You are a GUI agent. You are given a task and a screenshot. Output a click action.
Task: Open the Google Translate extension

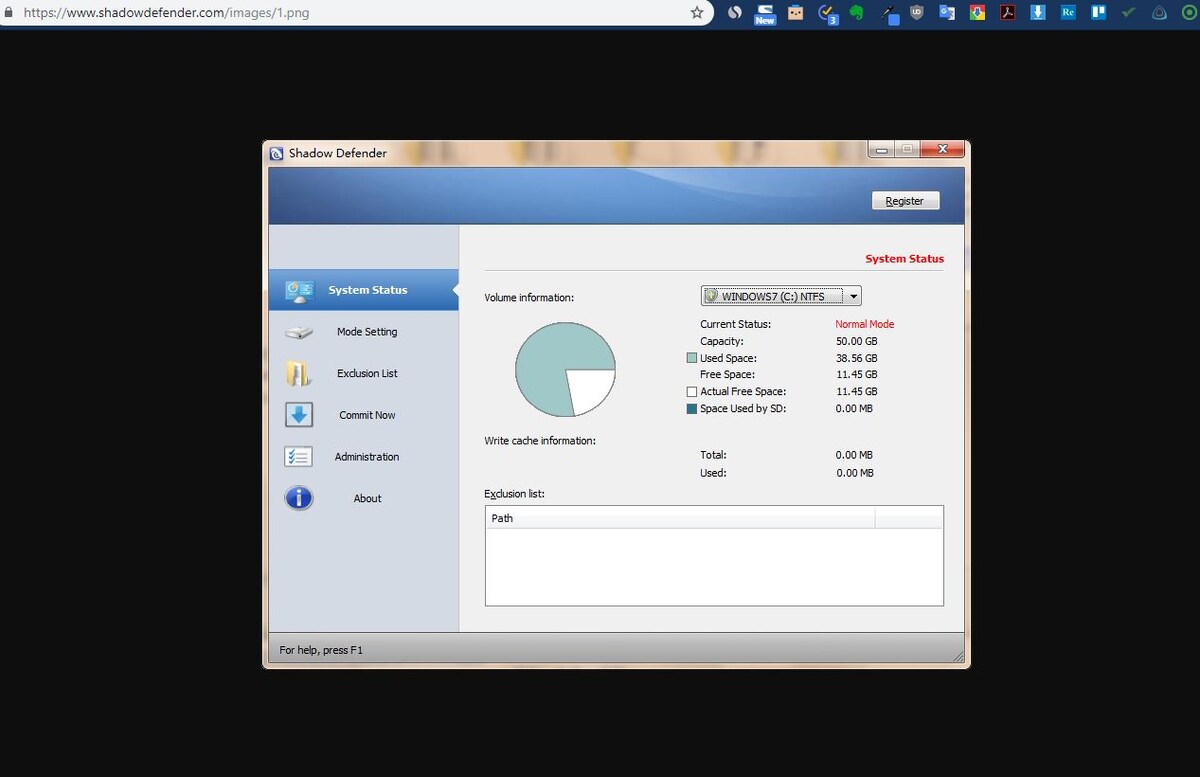click(x=947, y=13)
